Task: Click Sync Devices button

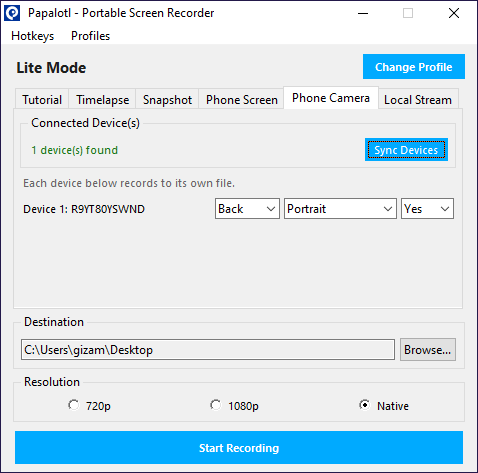Action: pos(406,150)
